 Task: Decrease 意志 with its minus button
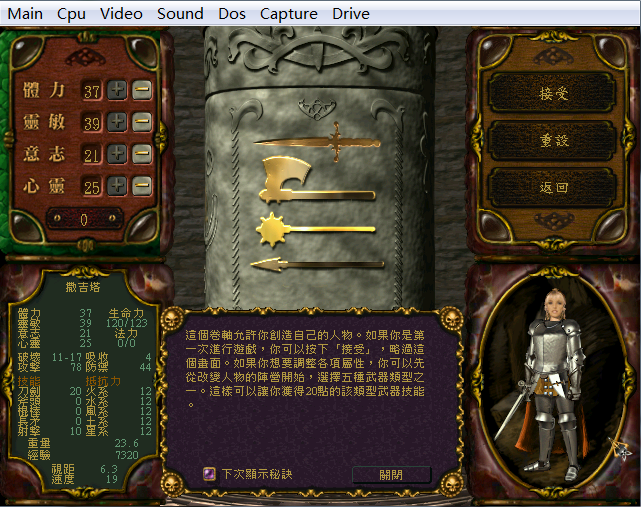point(142,154)
